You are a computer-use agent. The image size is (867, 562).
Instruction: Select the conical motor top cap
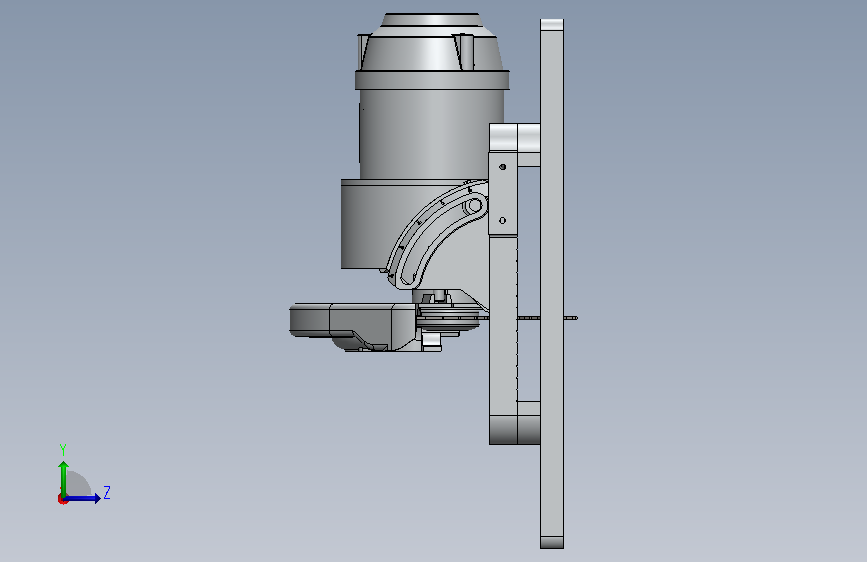point(431,42)
